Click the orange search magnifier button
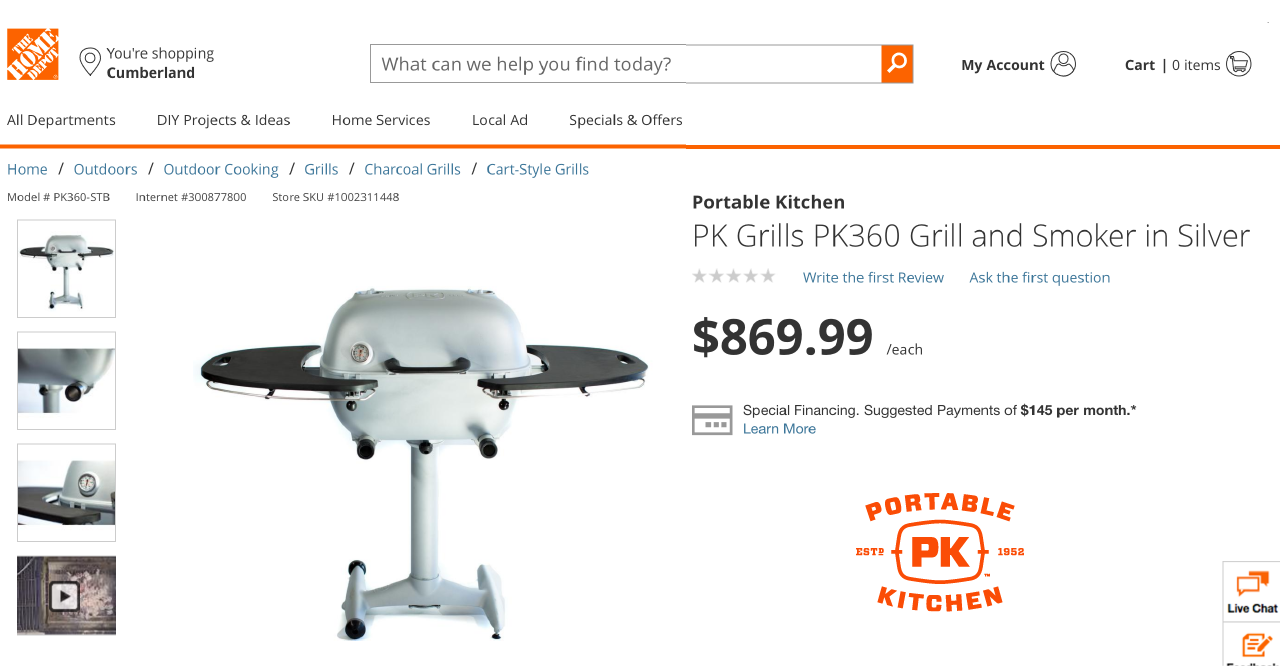The width and height of the screenshot is (1280, 666). [x=897, y=64]
